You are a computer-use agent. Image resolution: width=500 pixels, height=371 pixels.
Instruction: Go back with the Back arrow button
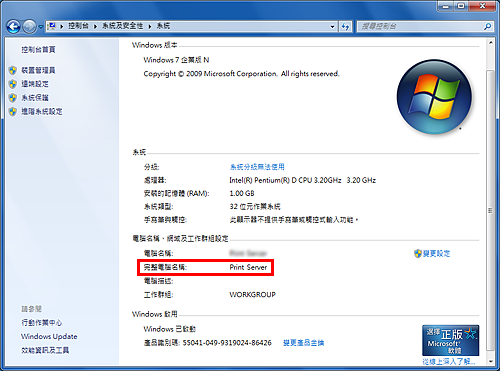[13, 26]
